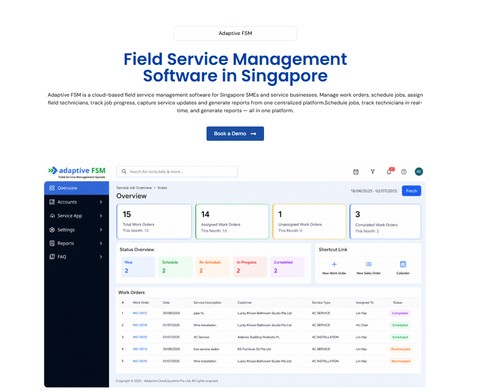Click the Completed badge in pipe fix row
Image resolution: width=500 pixels, height=391 pixels.
click(x=400, y=313)
